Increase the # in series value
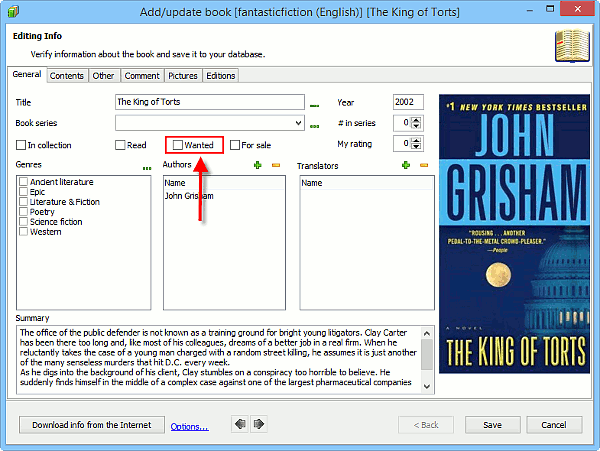This screenshot has height=451, width=600. point(416,120)
